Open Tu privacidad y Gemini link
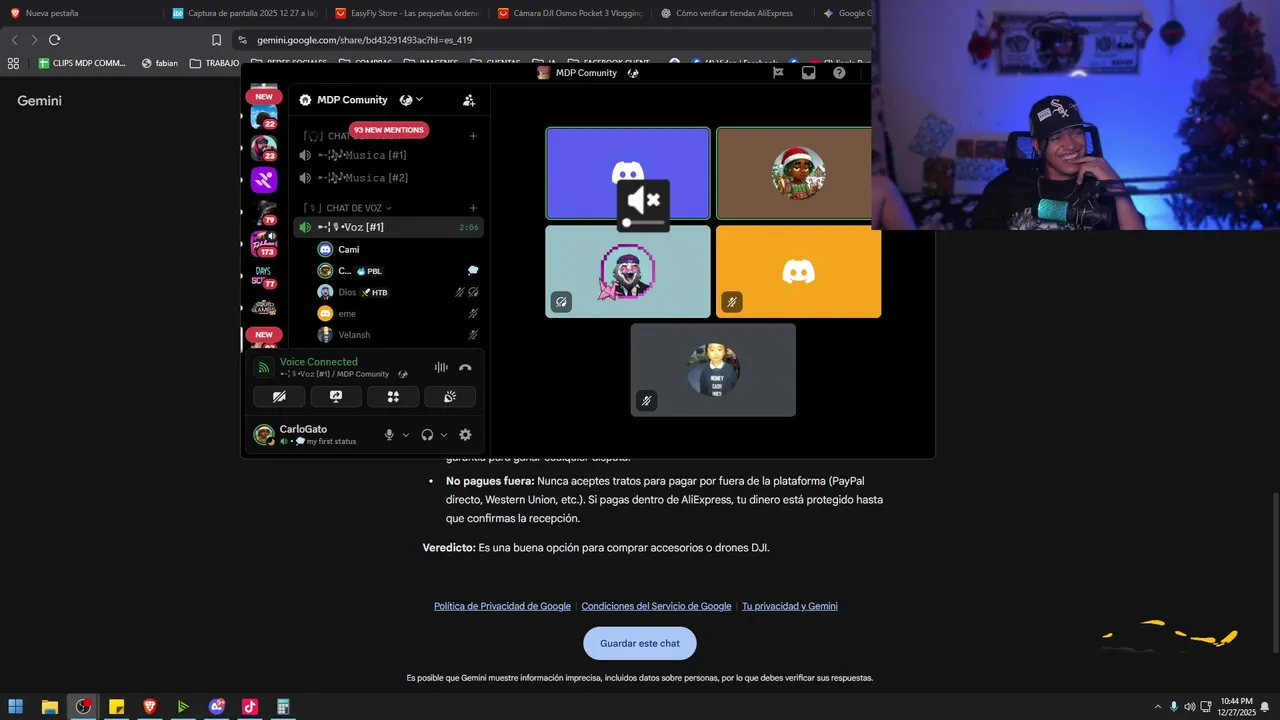Screen dimensions: 1280x720 point(790,606)
